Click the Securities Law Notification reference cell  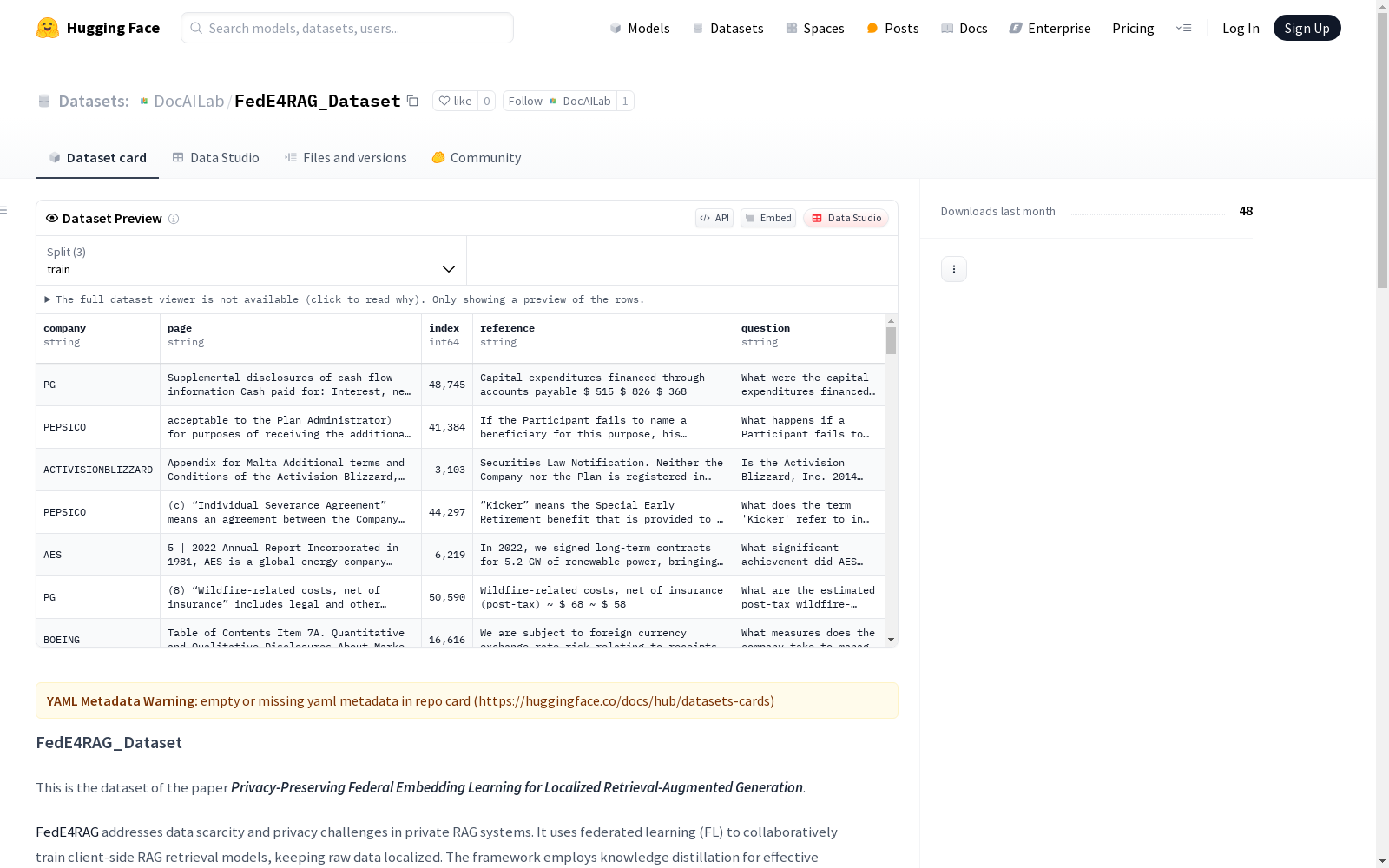pos(603,470)
